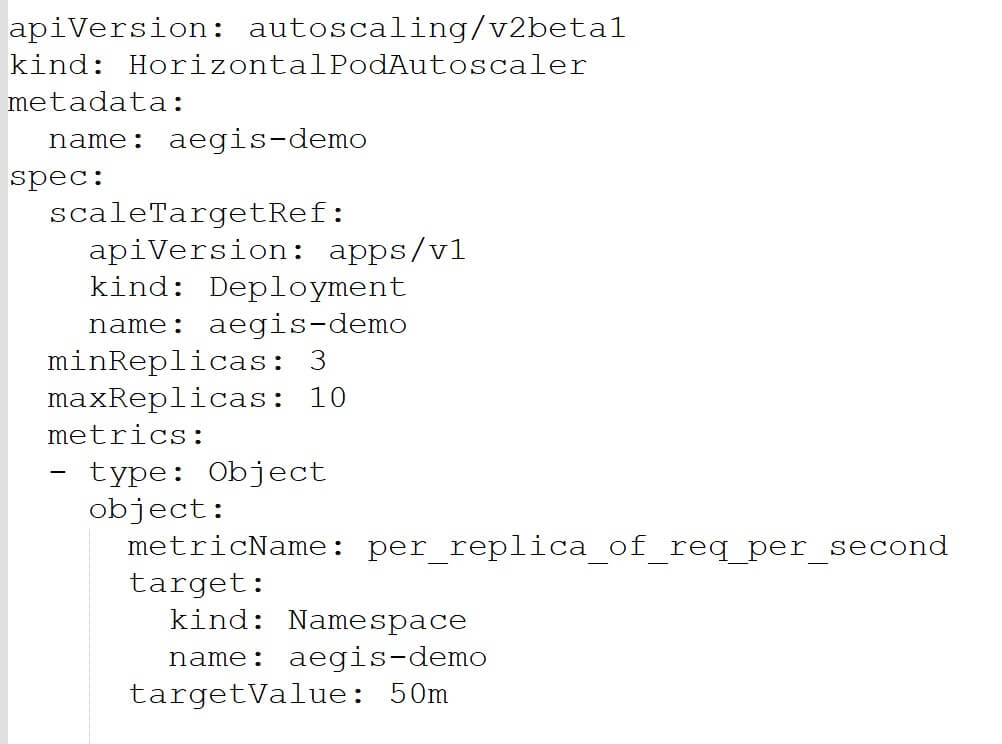The height and width of the screenshot is (744, 1002).
Task: Click aegis-demo under scaleTargetRef
Action: click(307, 324)
